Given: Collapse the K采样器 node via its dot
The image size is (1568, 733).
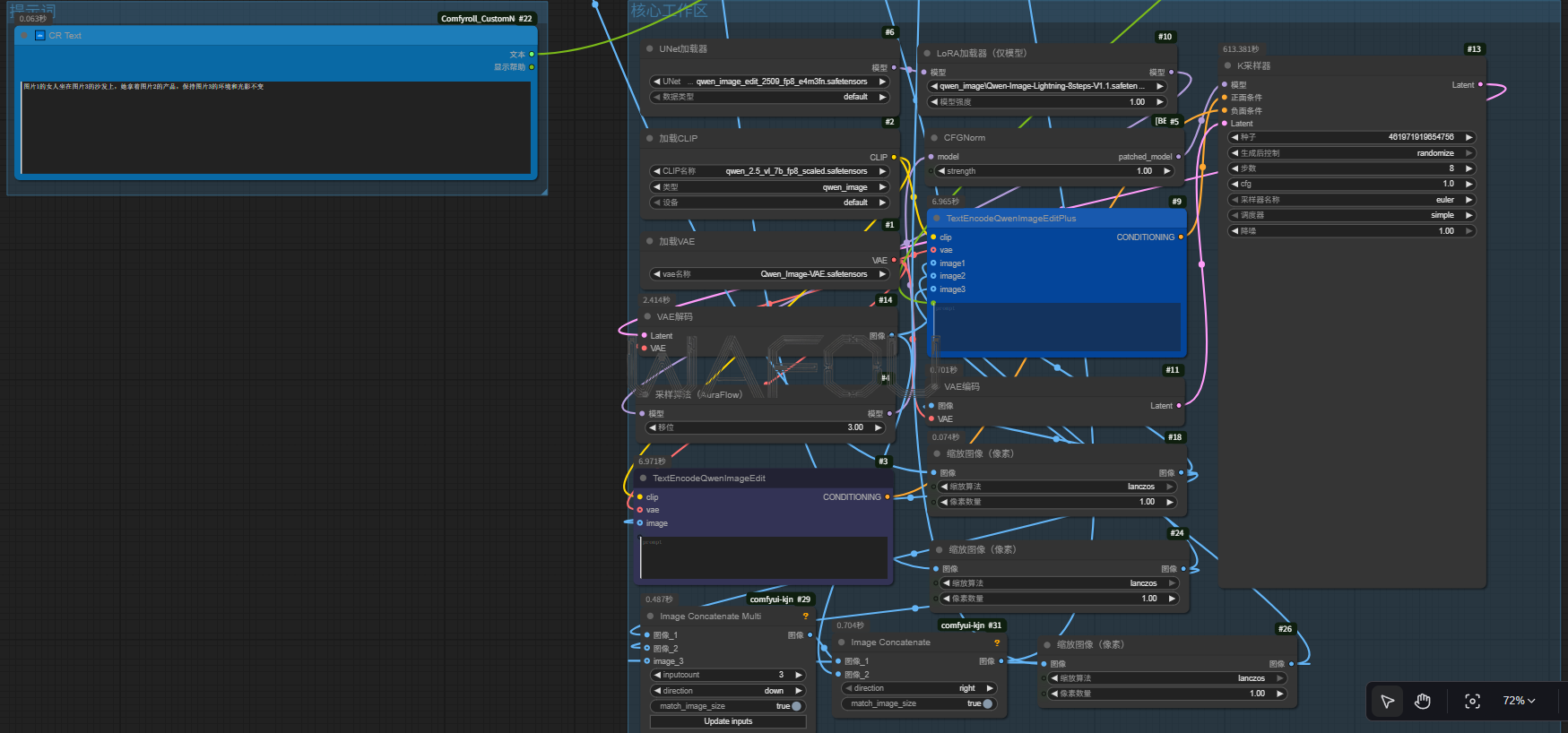Looking at the screenshot, I should click(1227, 65).
